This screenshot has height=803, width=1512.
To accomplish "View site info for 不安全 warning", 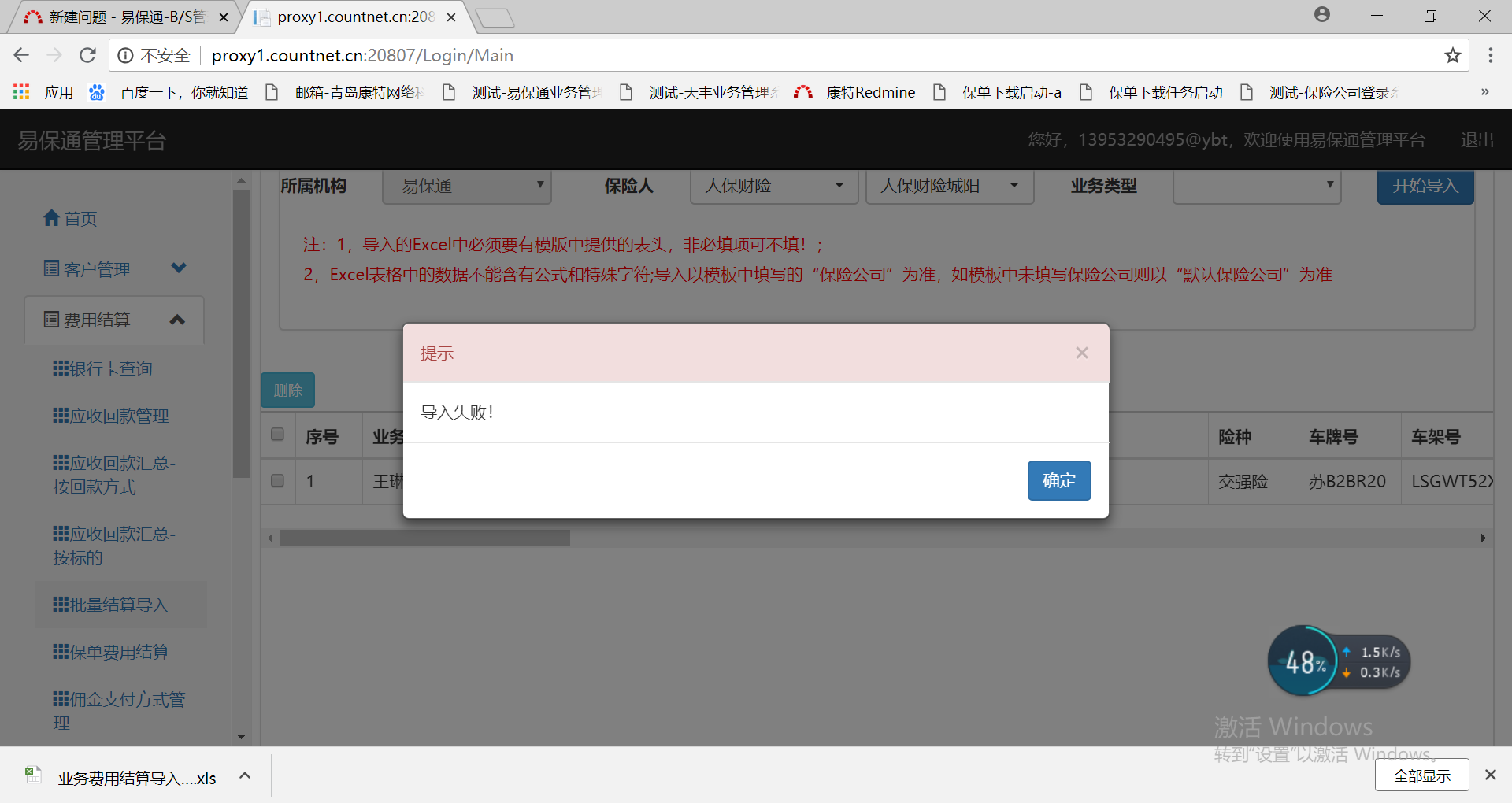I will [x=154, y=55].
